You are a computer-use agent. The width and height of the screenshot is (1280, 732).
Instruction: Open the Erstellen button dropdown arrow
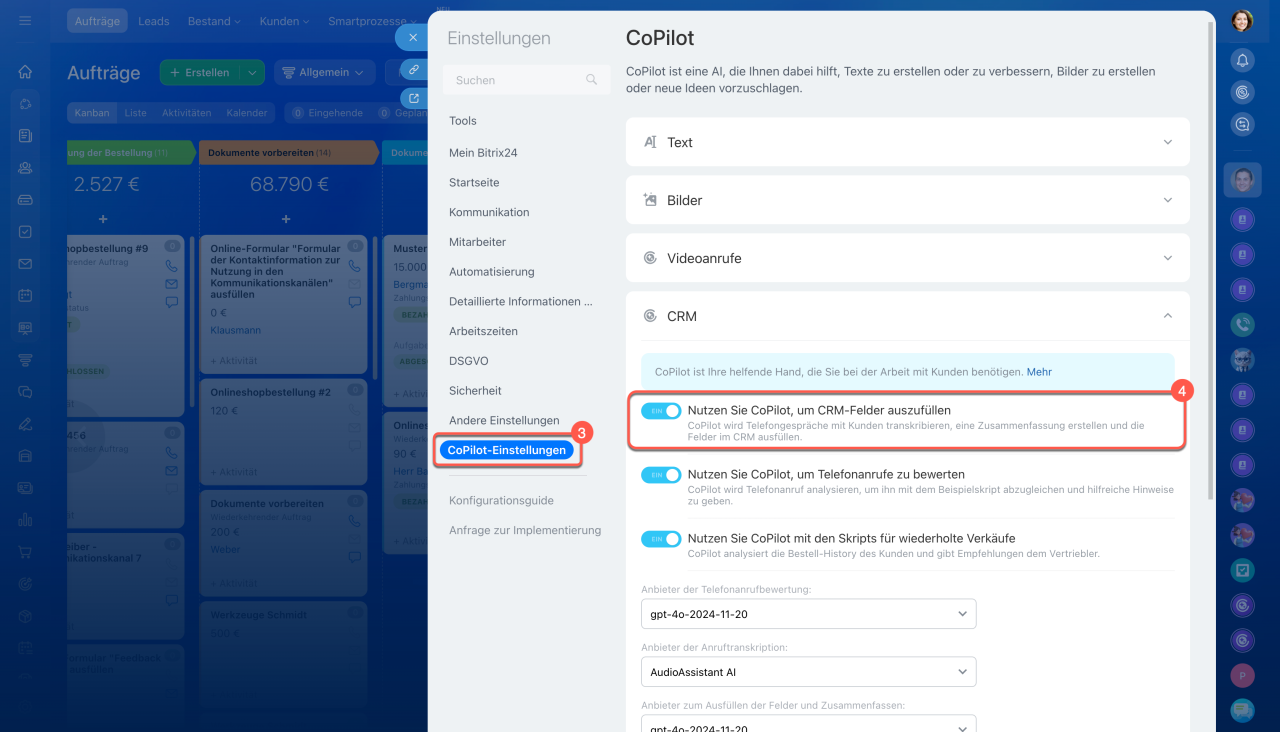(252, 72)
